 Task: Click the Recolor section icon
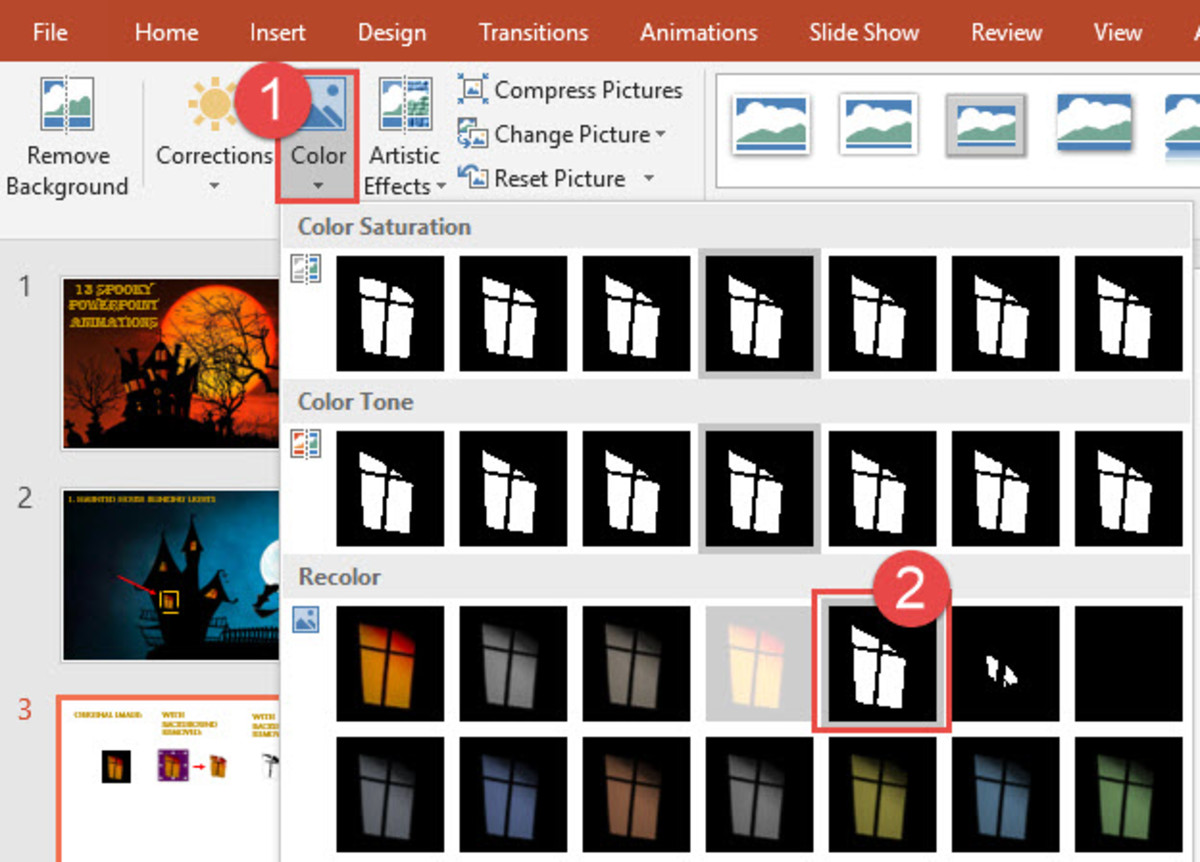click(306, 620)
